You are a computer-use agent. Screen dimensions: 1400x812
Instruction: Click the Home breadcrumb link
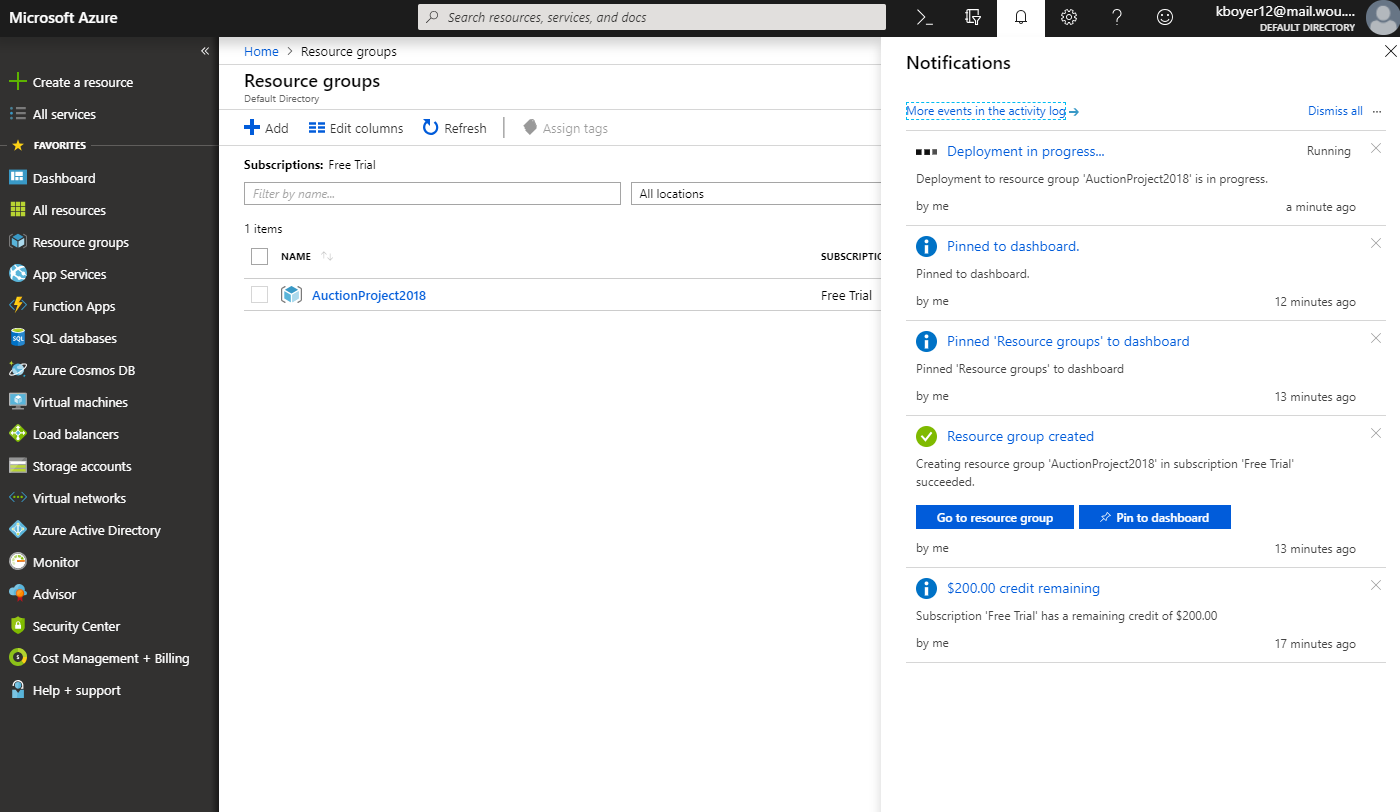pyautogui.click(x=261, y=51)
